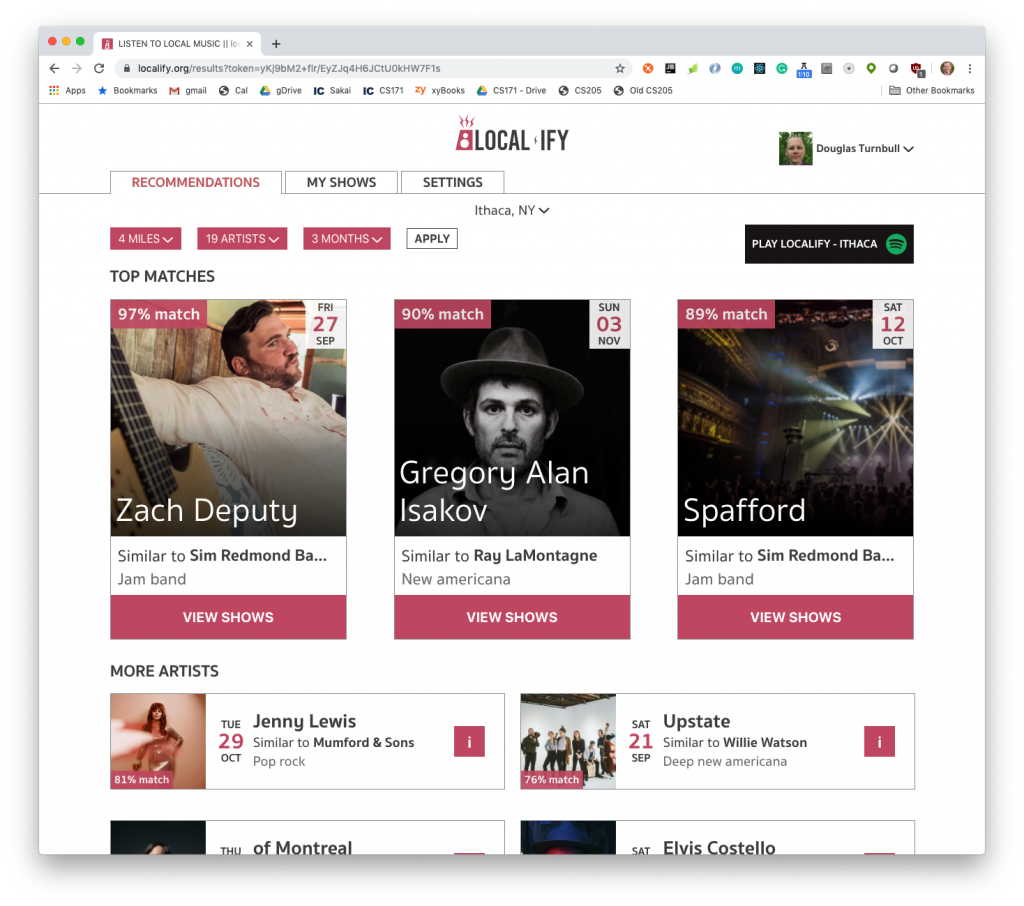Screen dimensions: 1024x906
Task: Open the Chrome three-dot menu
Action: [x=970, y=68]
